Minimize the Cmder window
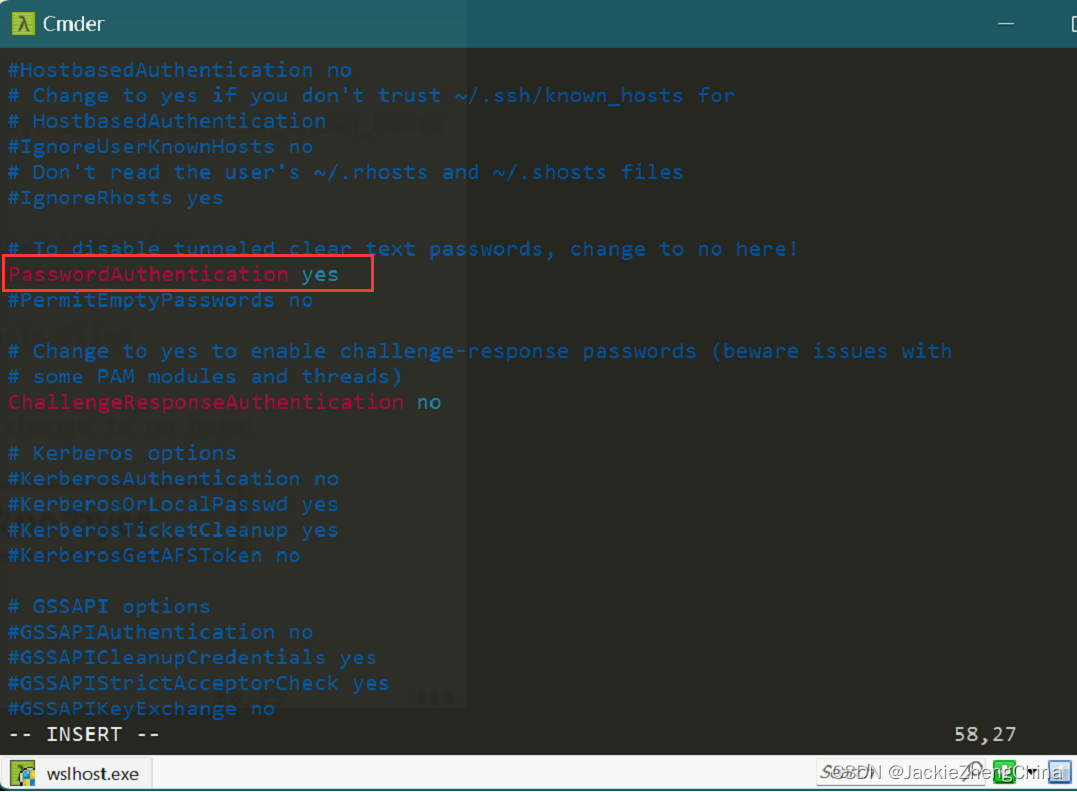 click(1006, 24)
